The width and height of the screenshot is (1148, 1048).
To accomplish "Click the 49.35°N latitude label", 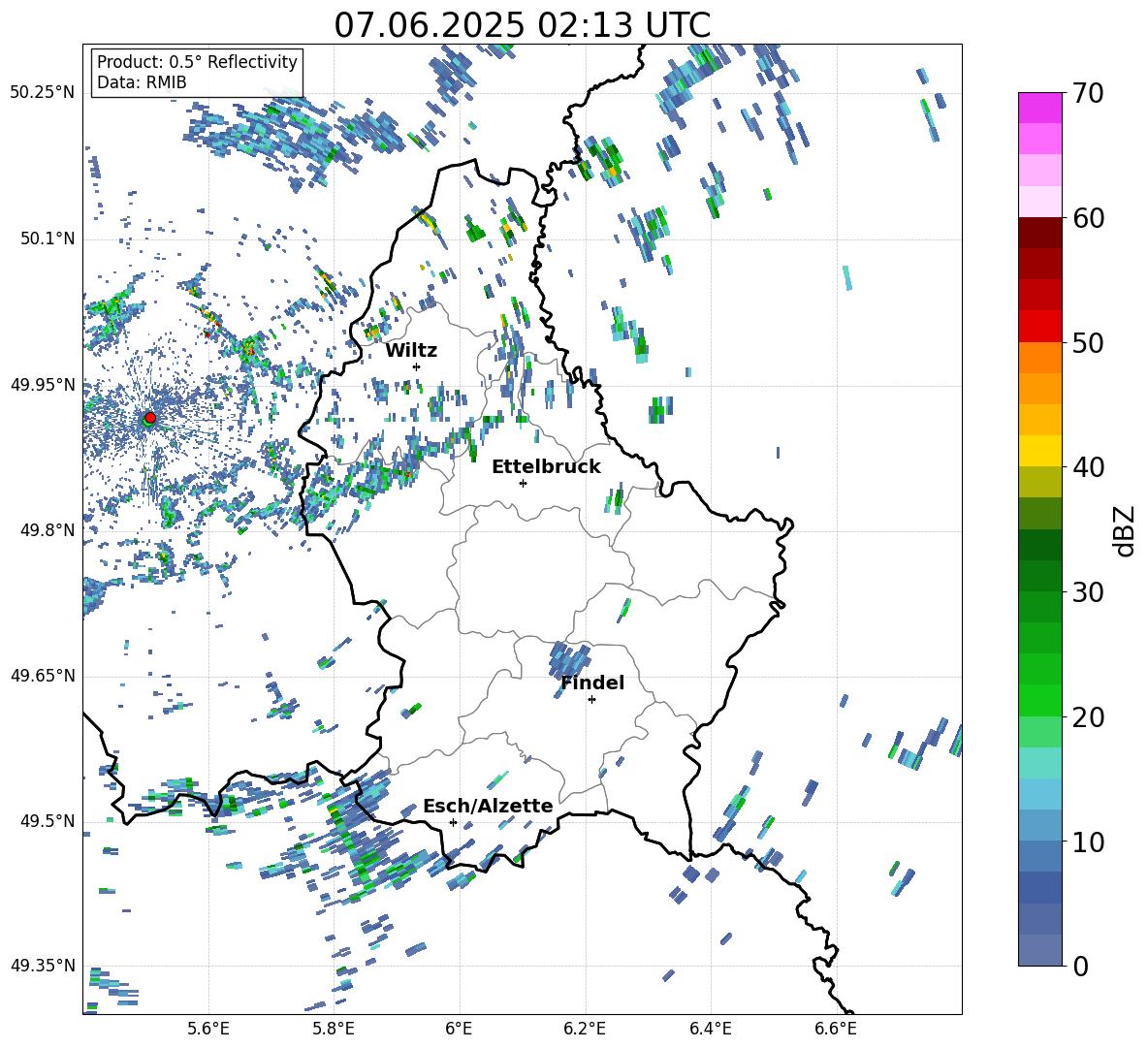I will (43, 966).
